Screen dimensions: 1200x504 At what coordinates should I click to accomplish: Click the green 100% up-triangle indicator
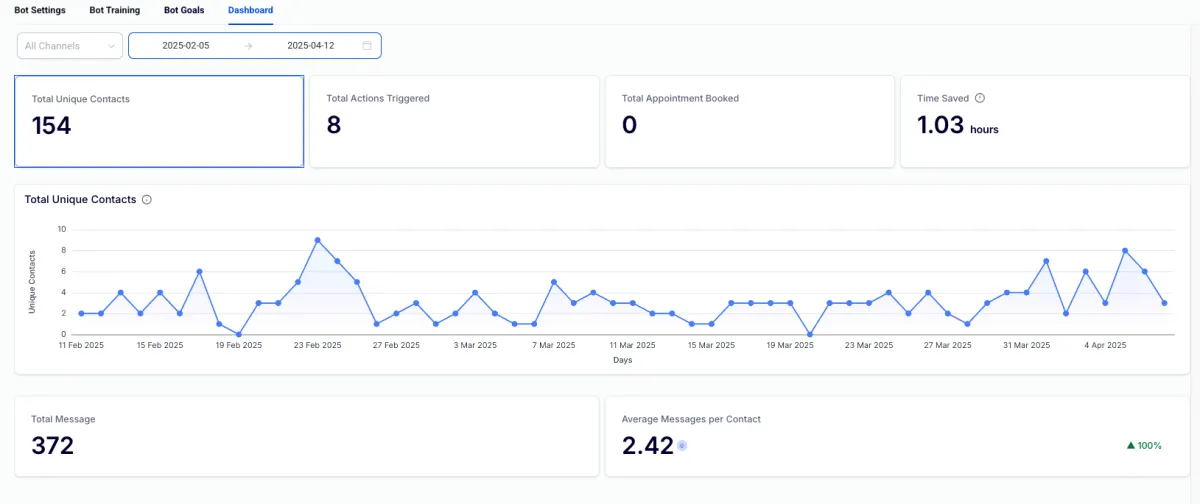1144,446
